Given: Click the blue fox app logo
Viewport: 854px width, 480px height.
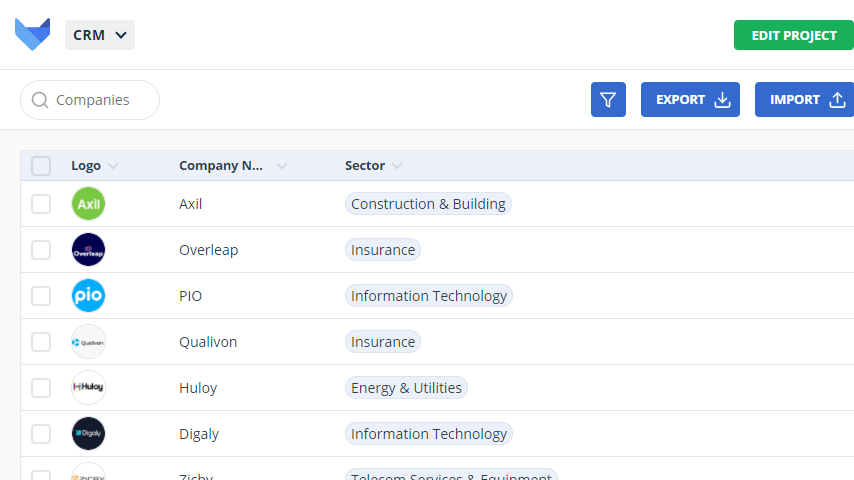Looking at the screenshot, I should (32, 35).
